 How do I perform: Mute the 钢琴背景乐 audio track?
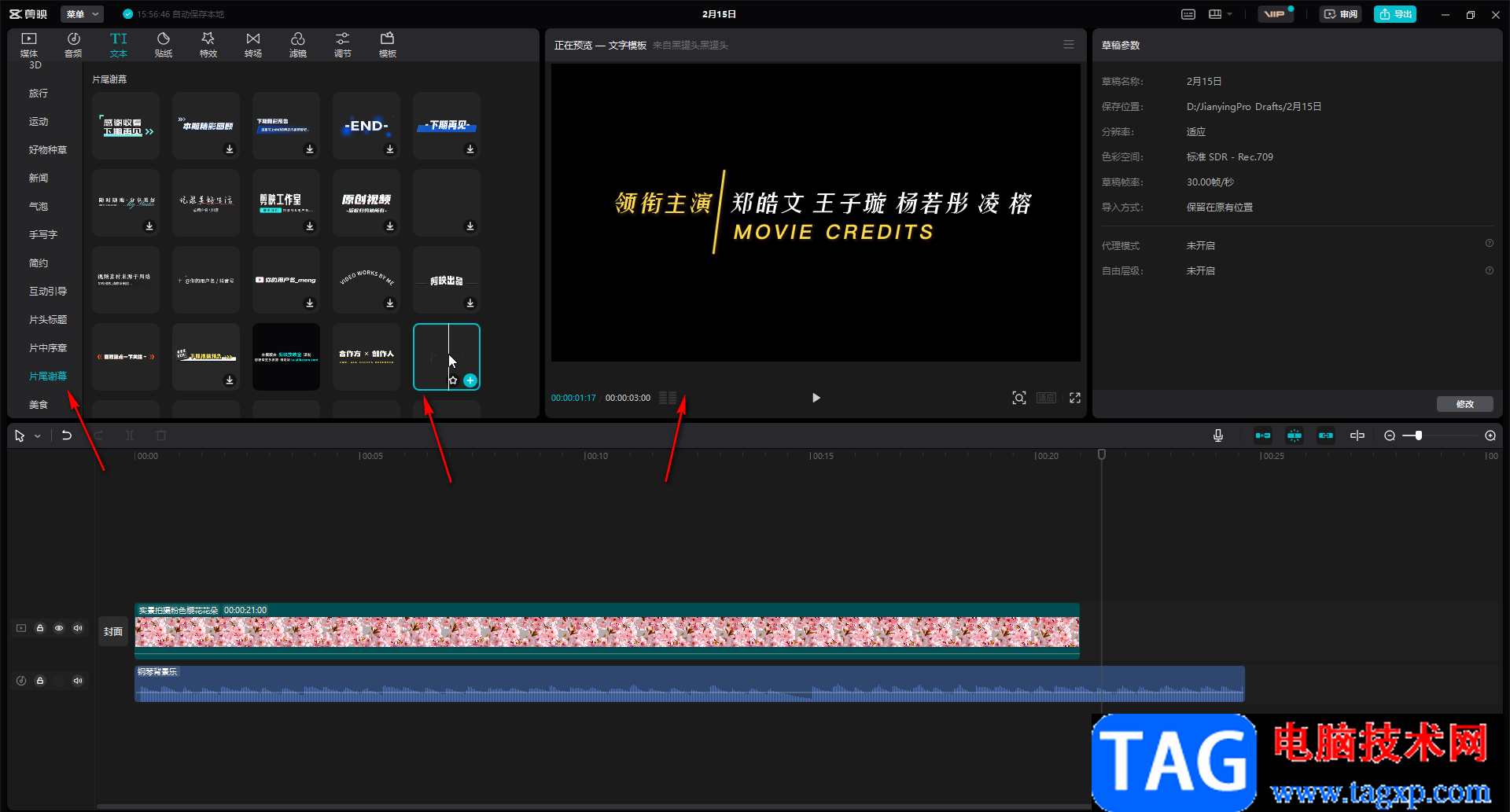pyautogui.click(x=78, y=681)
